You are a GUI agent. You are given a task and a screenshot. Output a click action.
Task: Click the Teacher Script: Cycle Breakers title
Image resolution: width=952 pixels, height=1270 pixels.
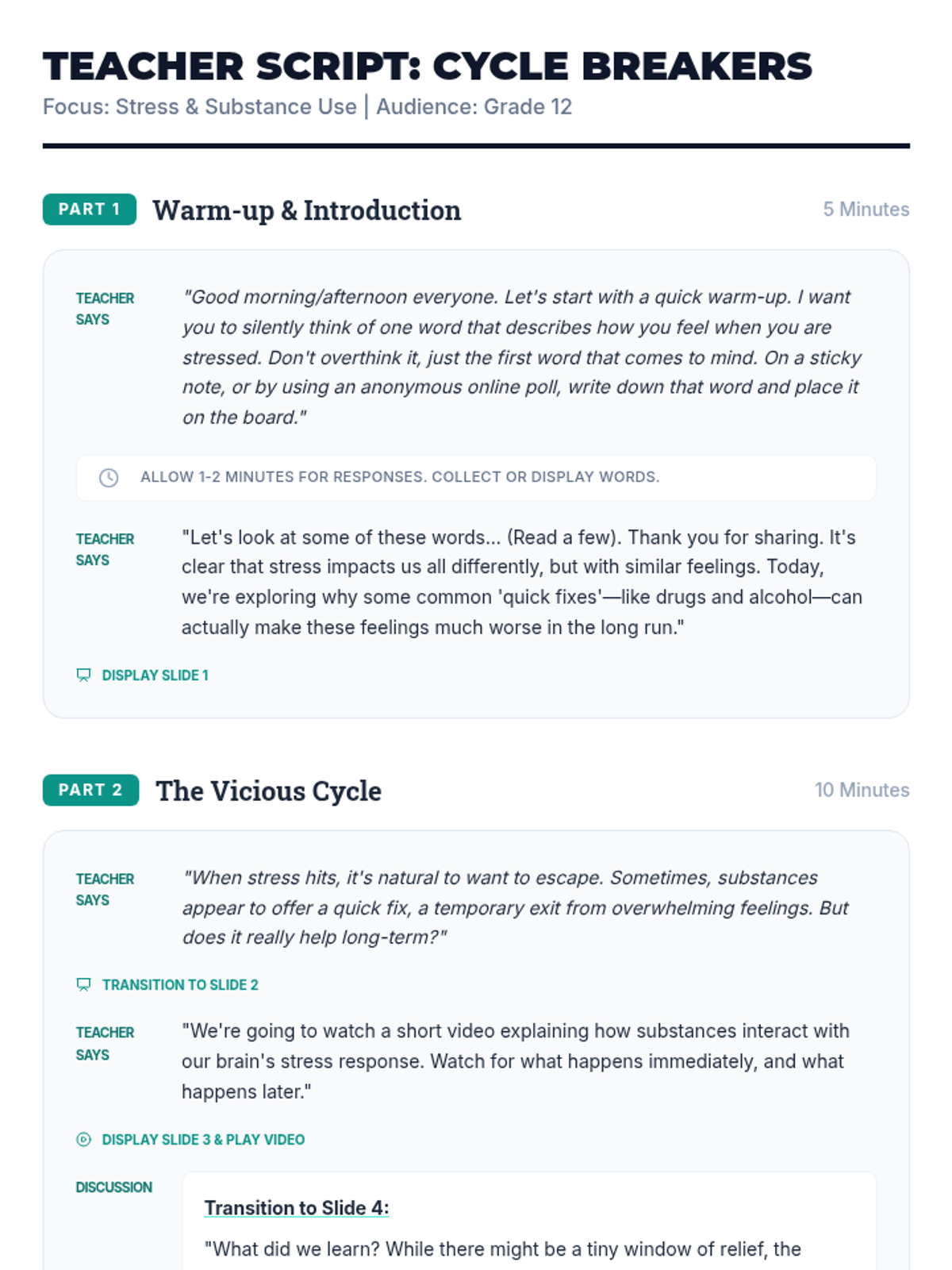428,67
